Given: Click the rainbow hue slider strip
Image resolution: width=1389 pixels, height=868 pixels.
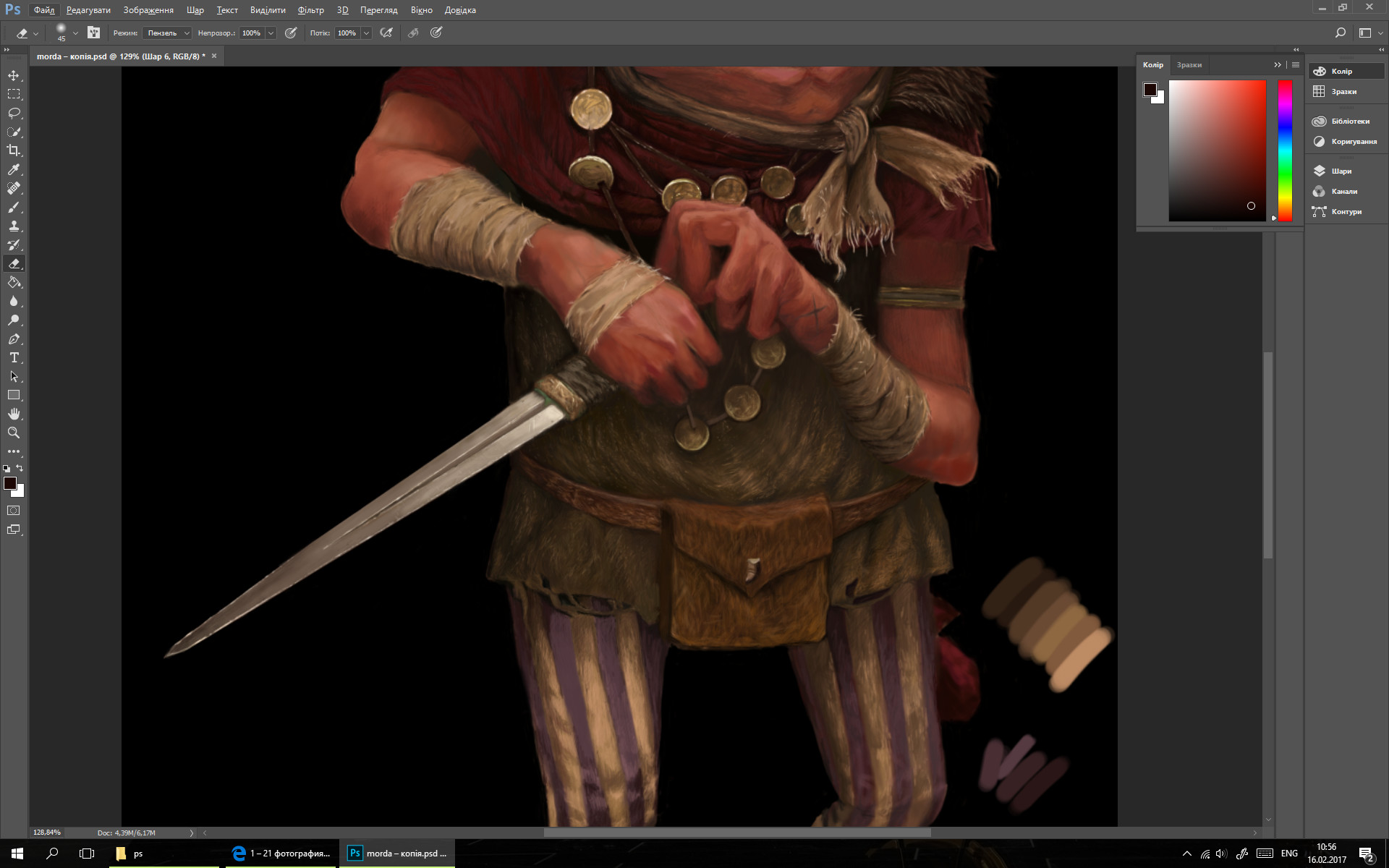Looking at the screenshot, I should (x=1285, y=150).
